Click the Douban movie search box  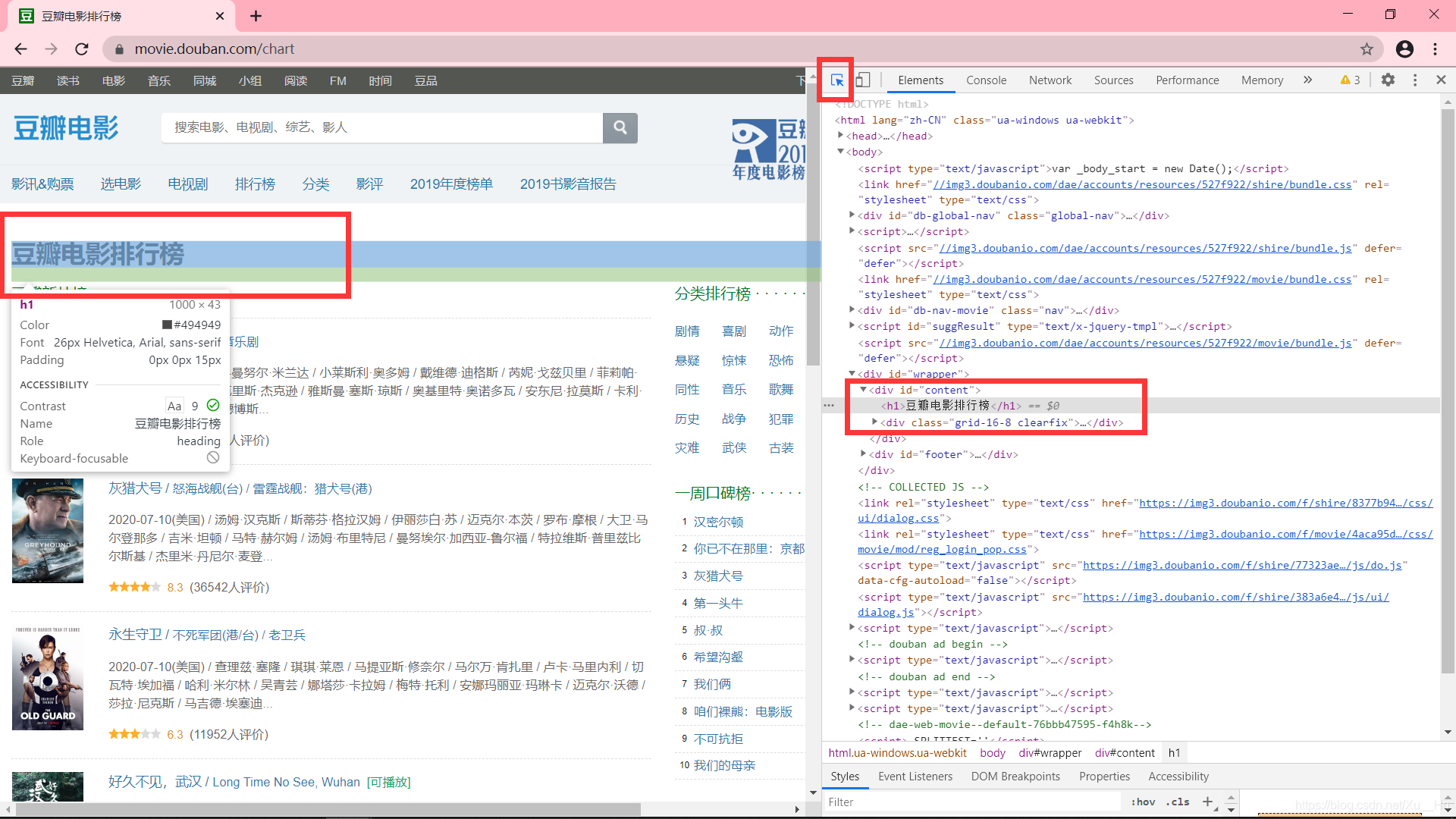pos(381,127)
